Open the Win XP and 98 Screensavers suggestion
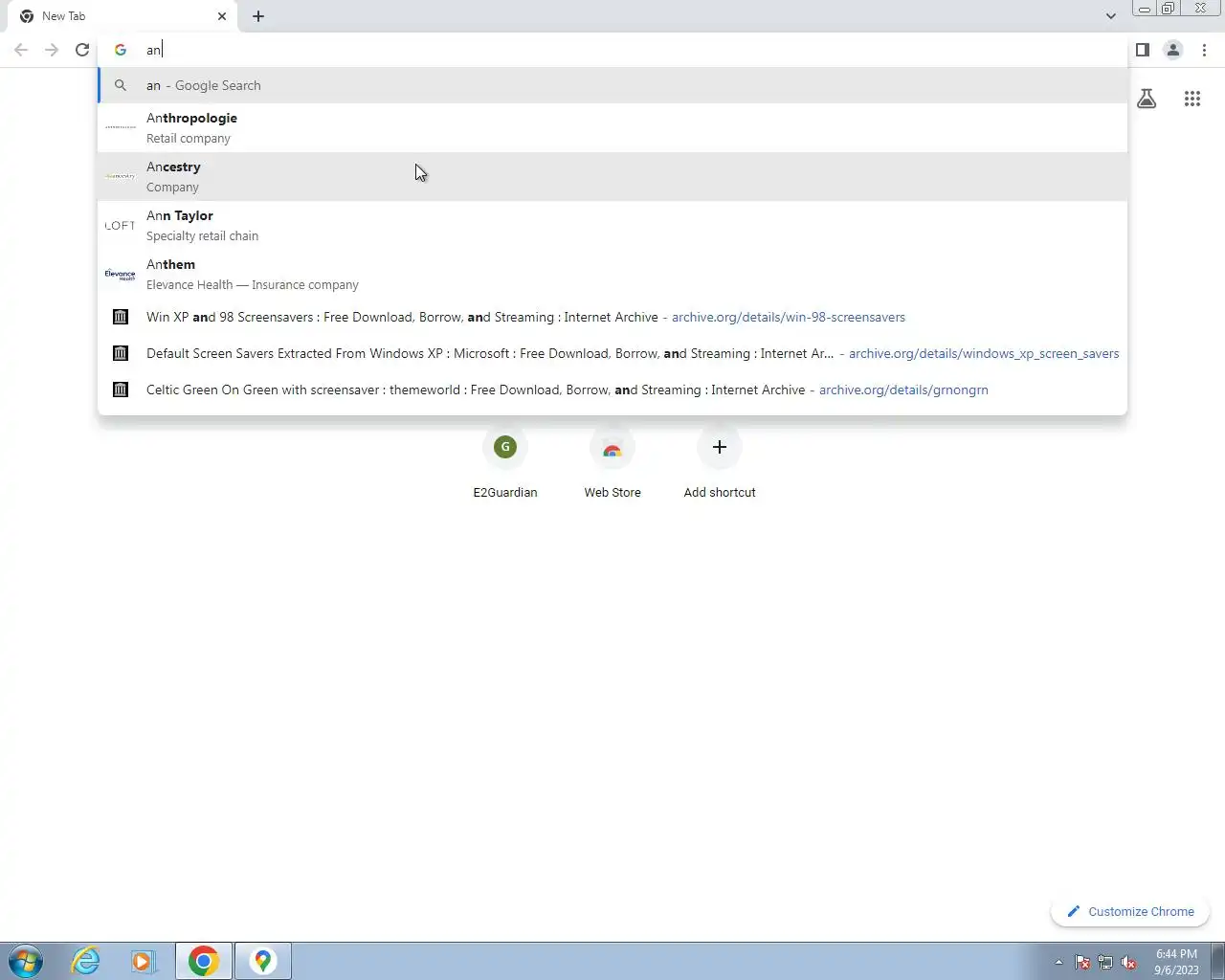The width and height of the screenshot is (1225, 980). pos(612,317)
